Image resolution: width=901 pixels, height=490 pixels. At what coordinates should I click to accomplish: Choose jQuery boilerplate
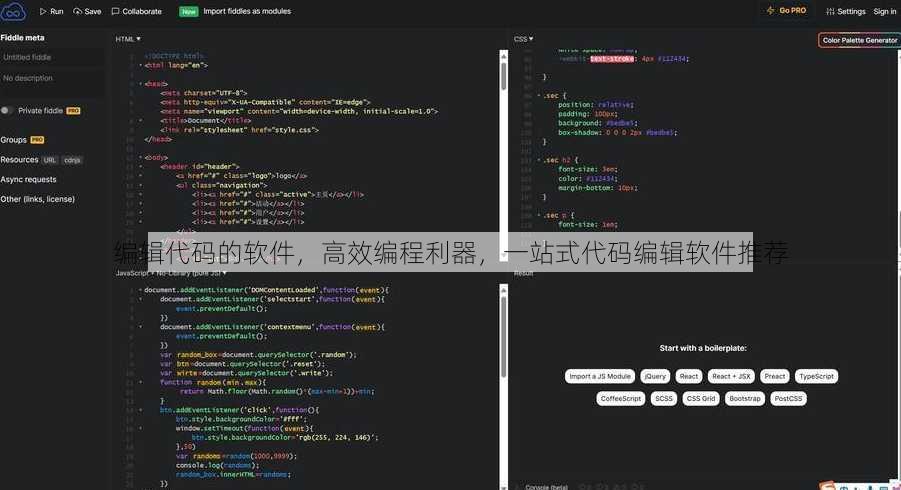coord(655,376)
